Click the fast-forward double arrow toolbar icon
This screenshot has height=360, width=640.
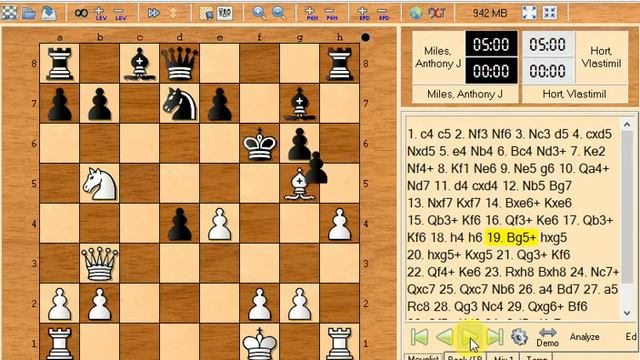coord(153,13)
